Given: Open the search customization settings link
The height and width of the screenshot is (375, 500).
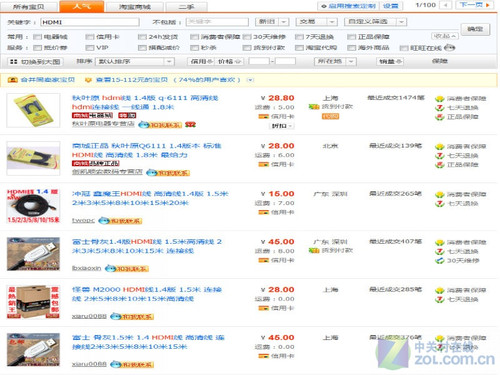Looking at the screenshot, I should (391, 6).
